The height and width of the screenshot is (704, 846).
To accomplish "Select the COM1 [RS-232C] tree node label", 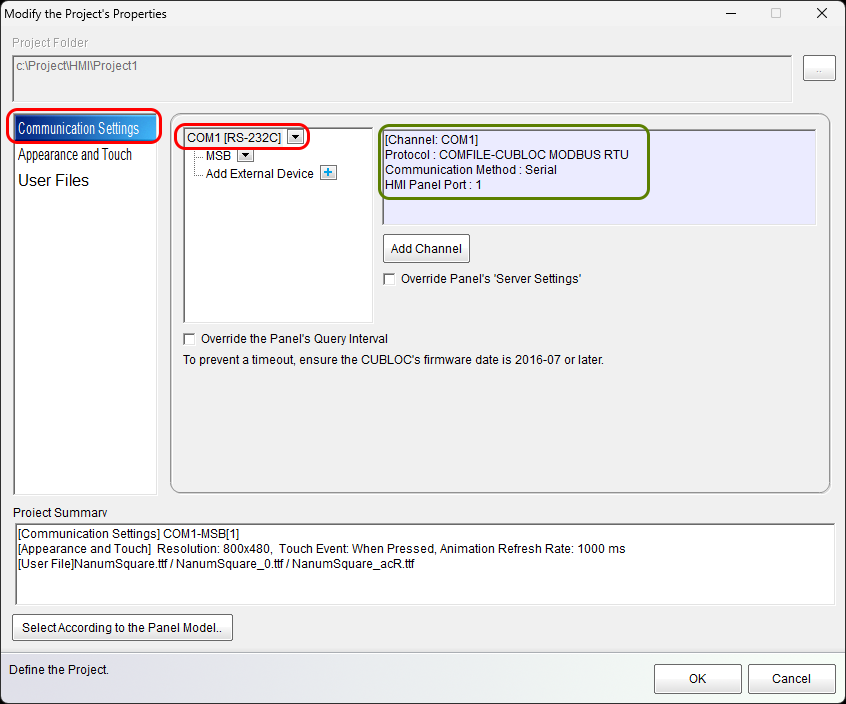I will 234,137.
